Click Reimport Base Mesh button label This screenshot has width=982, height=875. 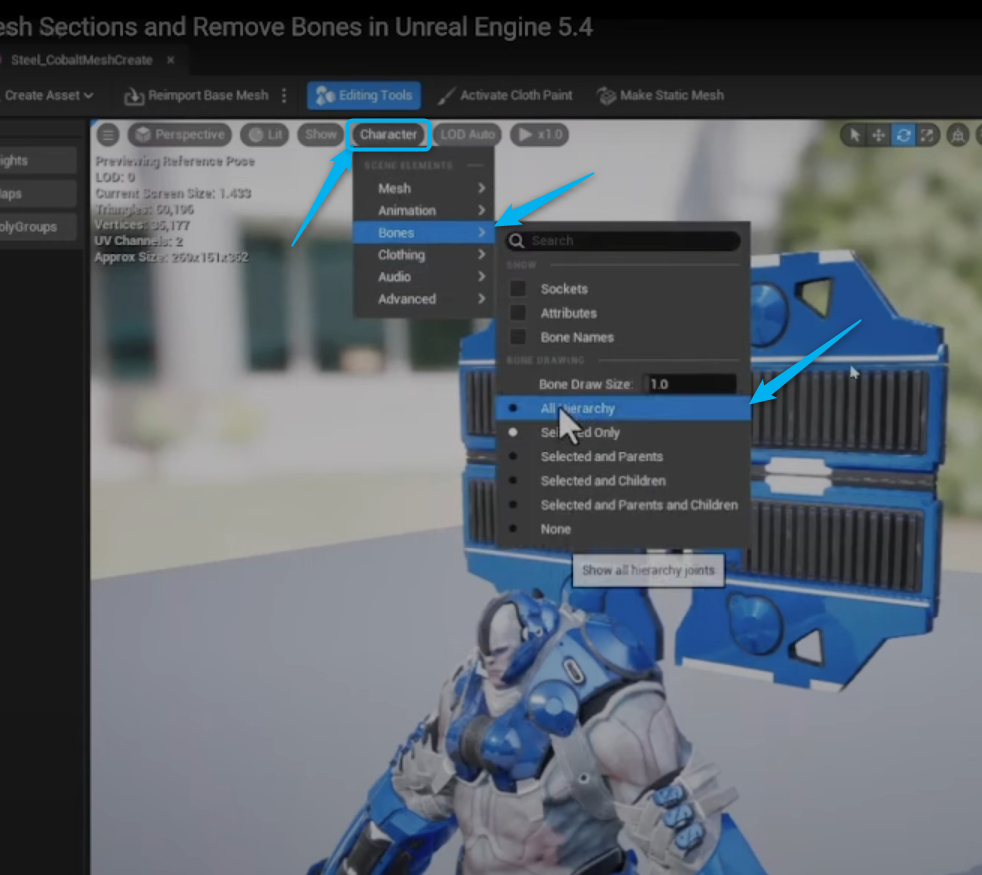coord(208,95)
